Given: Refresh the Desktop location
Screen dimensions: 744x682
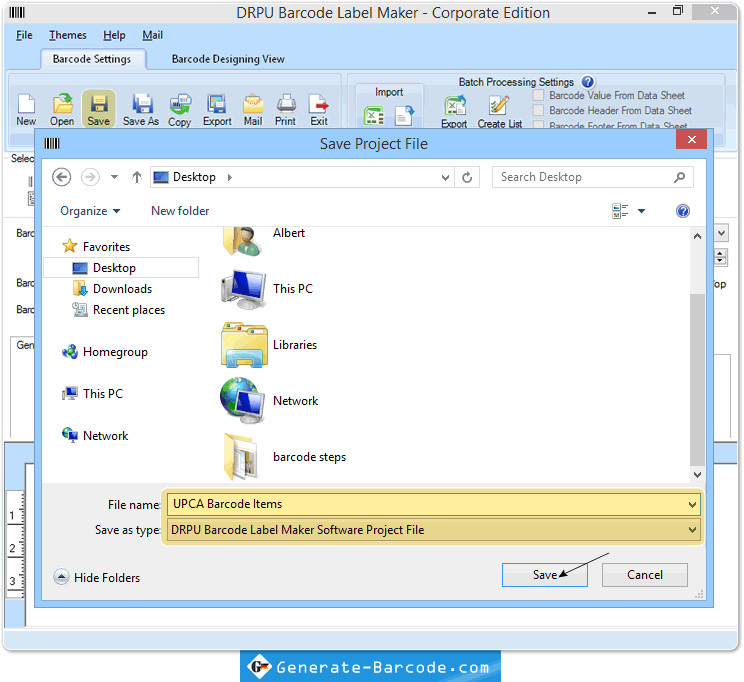Looking at the screenshot, I should point(467,178).
